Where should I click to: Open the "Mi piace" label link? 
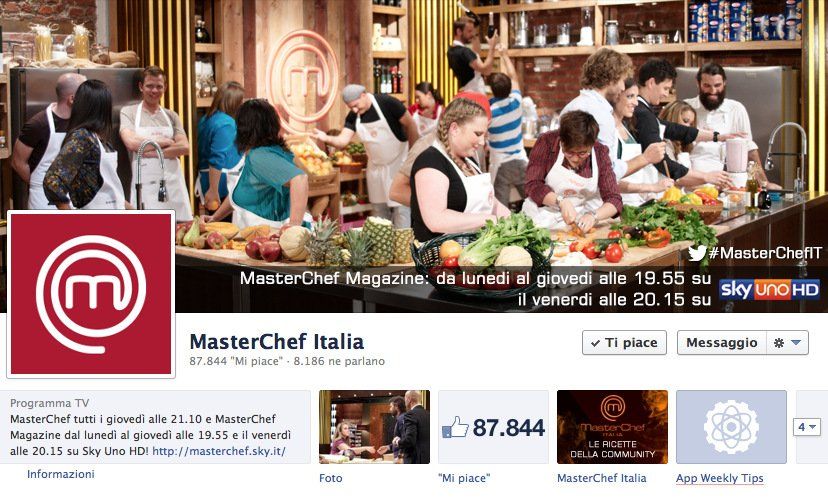pyautogui.click(x=464, y=478)
